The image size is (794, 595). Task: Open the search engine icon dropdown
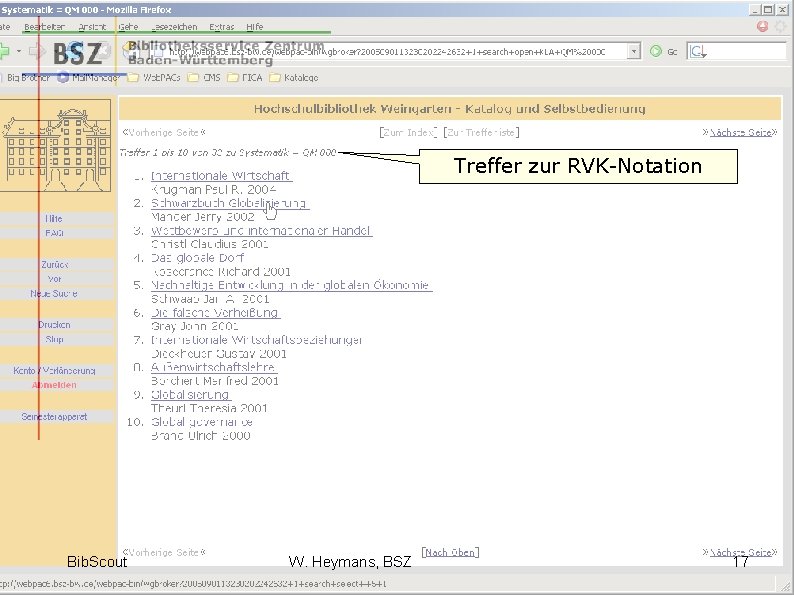coord(698,51)
